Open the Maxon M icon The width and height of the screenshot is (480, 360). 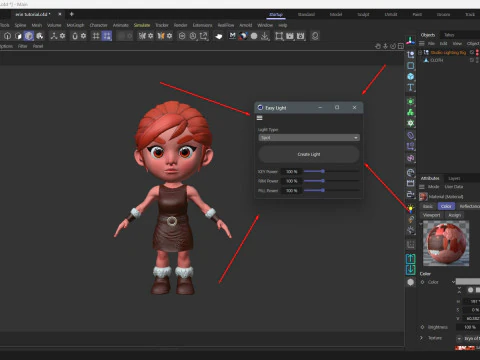point(233,36)
